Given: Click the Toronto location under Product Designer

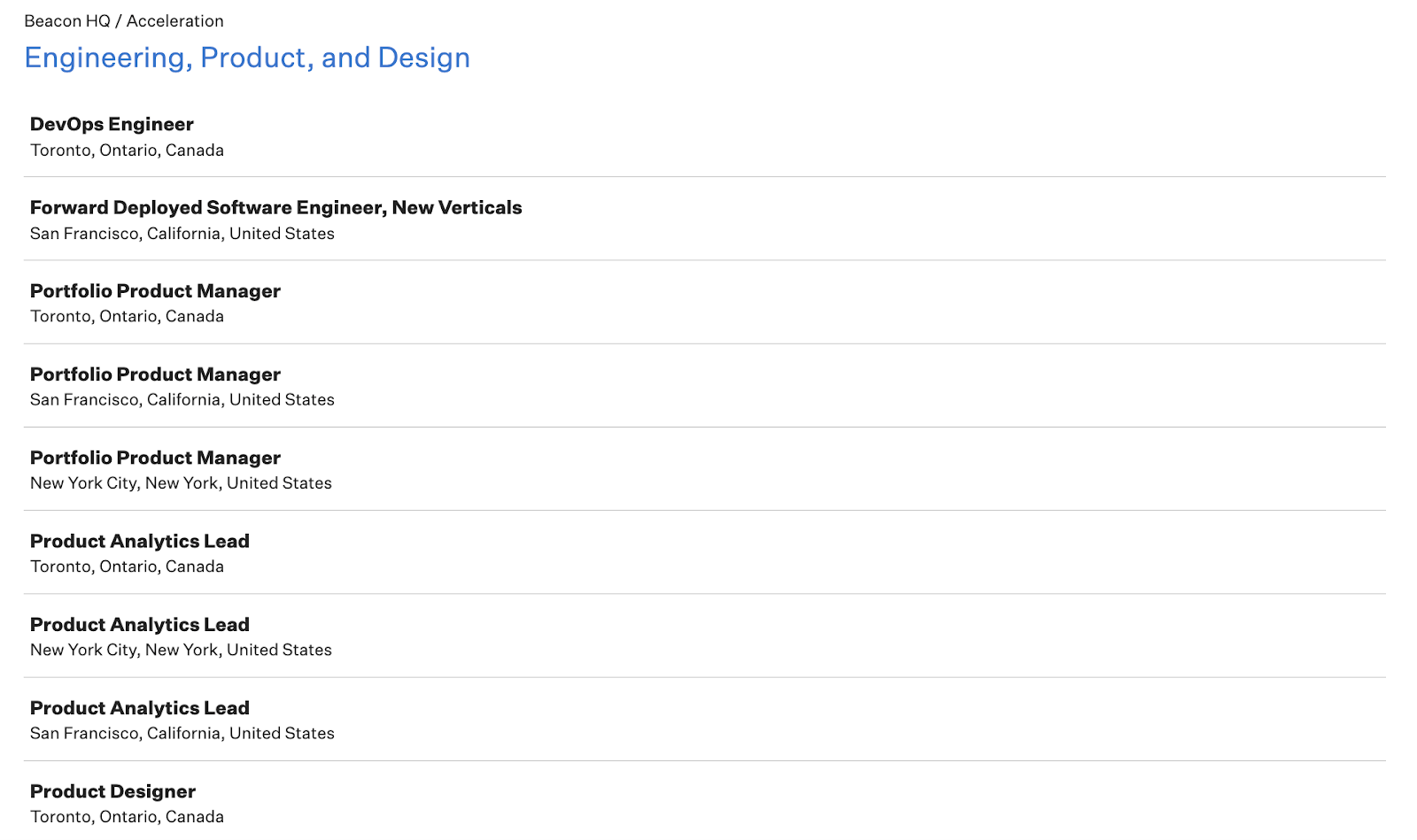Looking at the screenshot, I should coord(127,817).
